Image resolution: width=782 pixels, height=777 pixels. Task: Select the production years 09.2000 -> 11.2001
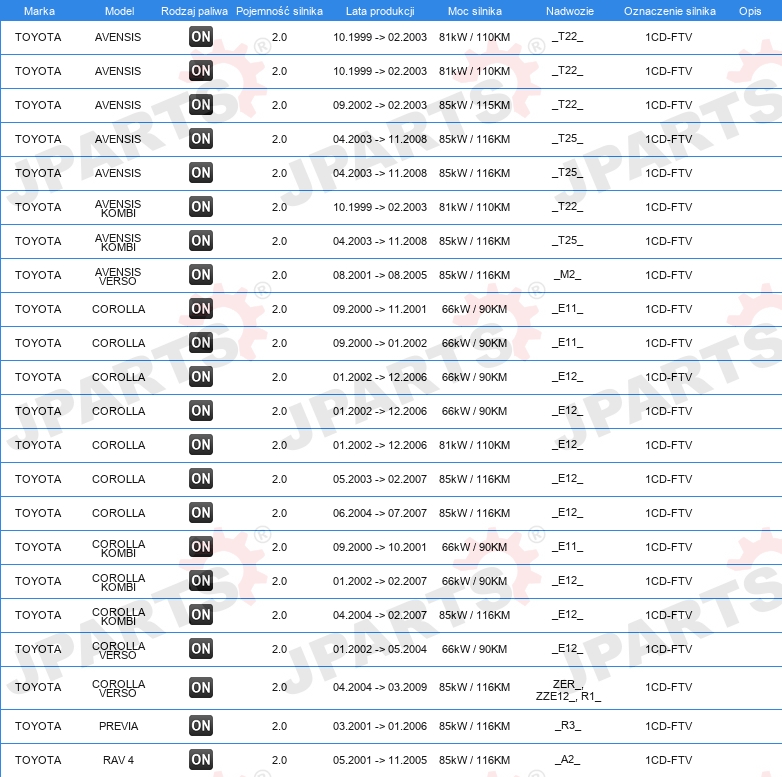[380, 309]
